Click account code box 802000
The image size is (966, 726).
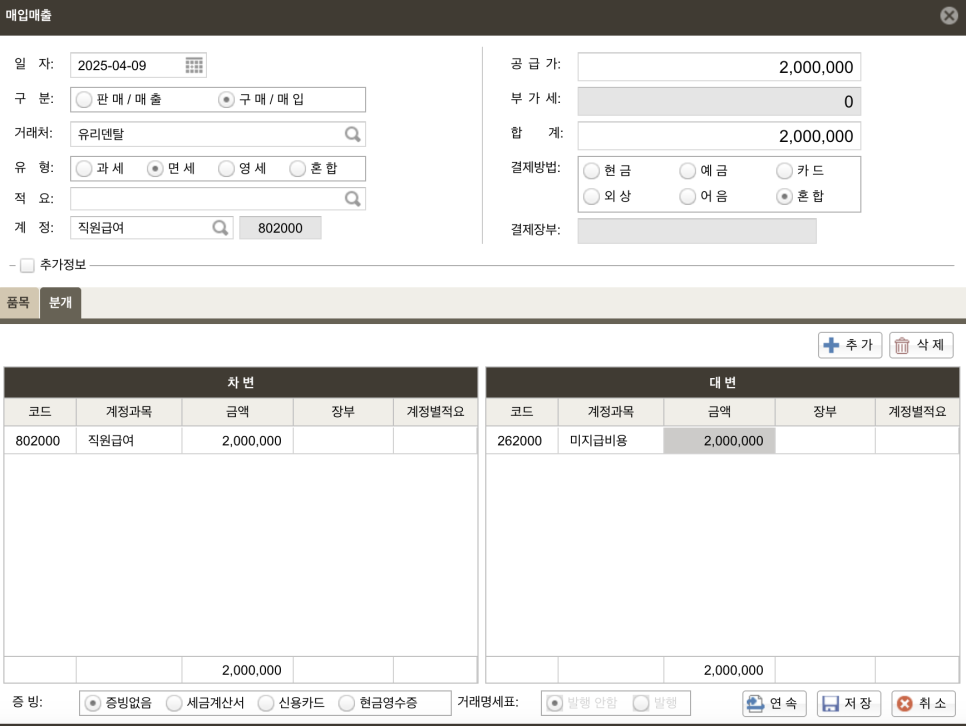pos(280,227)
